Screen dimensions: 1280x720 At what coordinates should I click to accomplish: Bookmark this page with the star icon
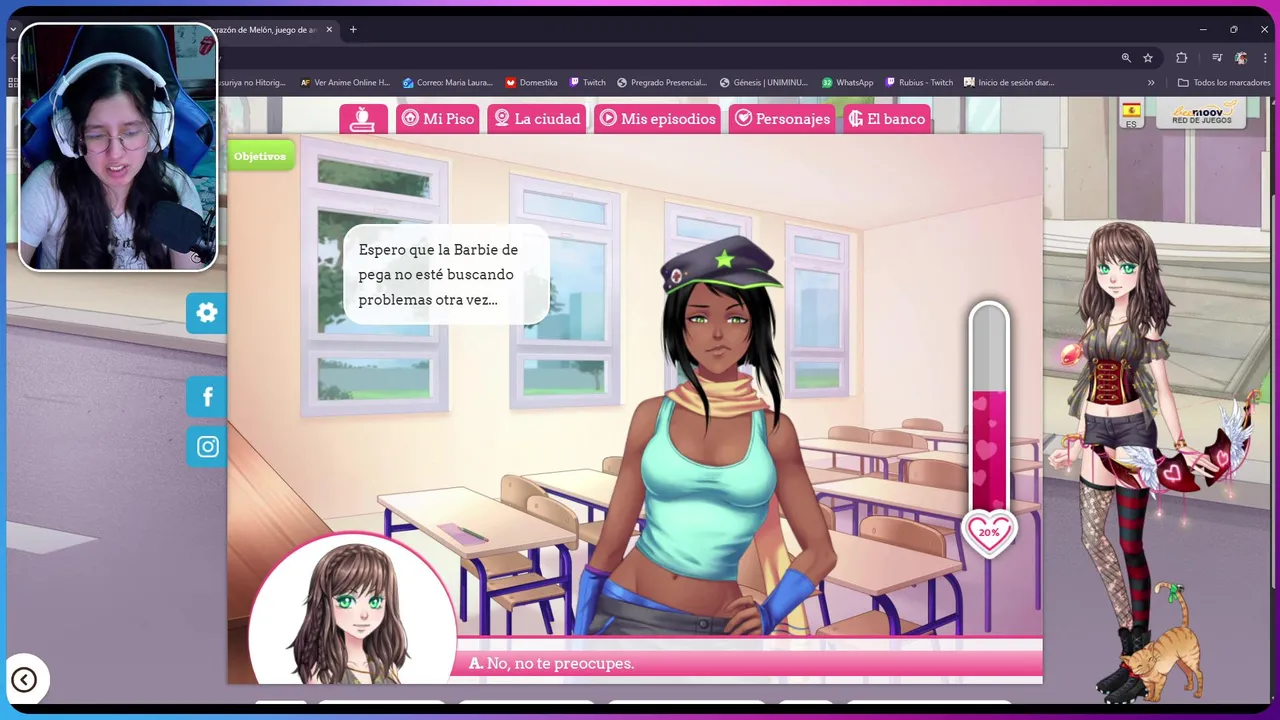click(x=1148, y=58)
